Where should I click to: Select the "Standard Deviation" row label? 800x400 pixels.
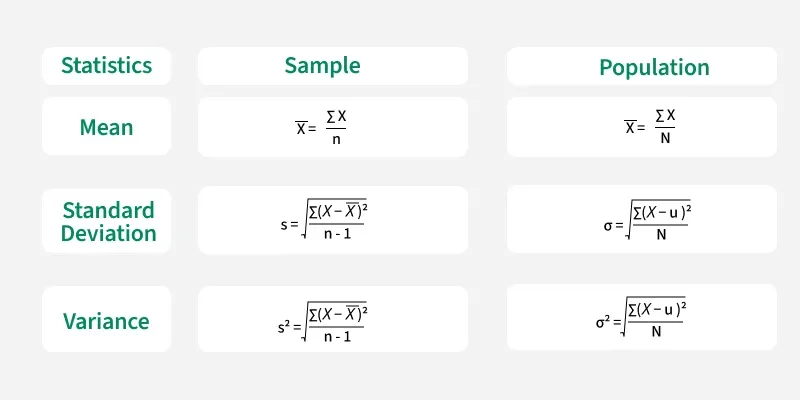(109, 222)
